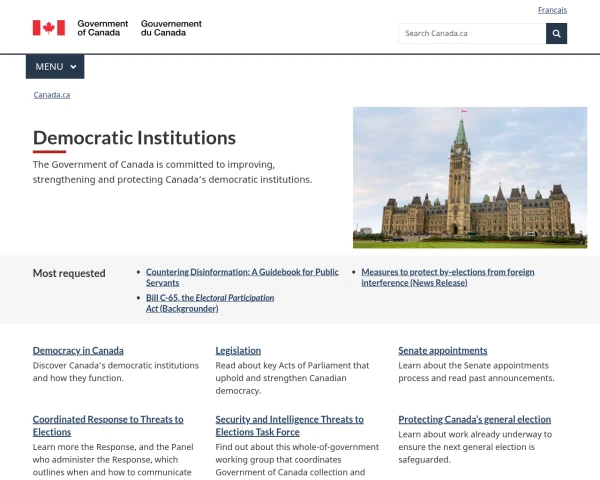
Task: Focus the Search Canada.ca field
Action: tap(472, 34)
